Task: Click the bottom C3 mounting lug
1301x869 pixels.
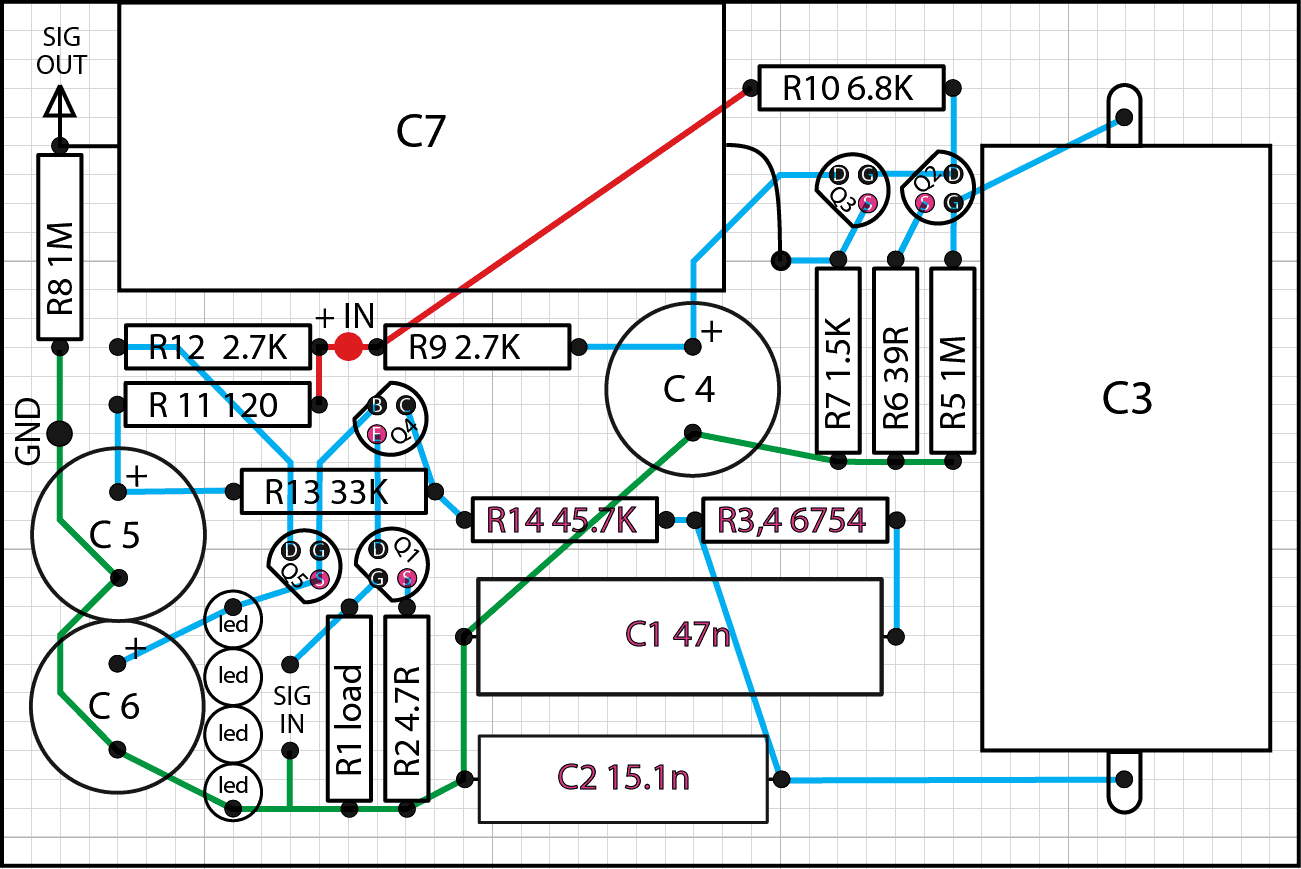Action: (1125, 781)
